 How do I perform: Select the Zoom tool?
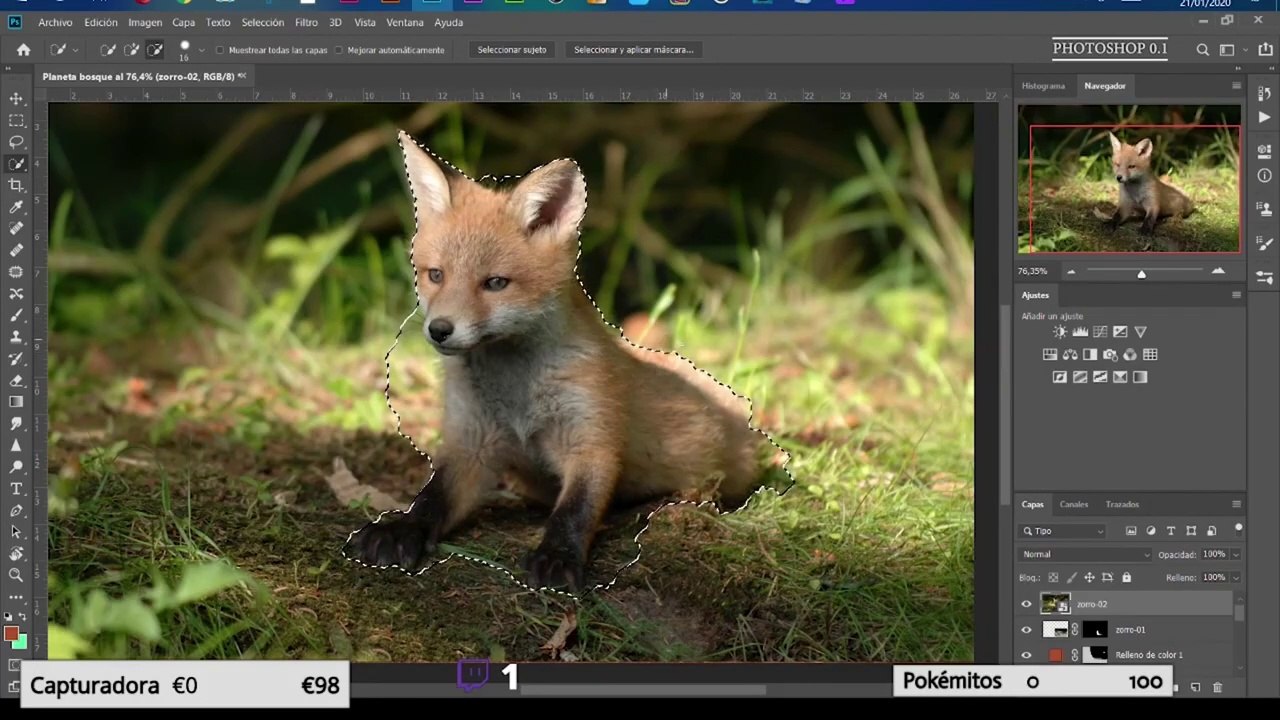[16, 575]
